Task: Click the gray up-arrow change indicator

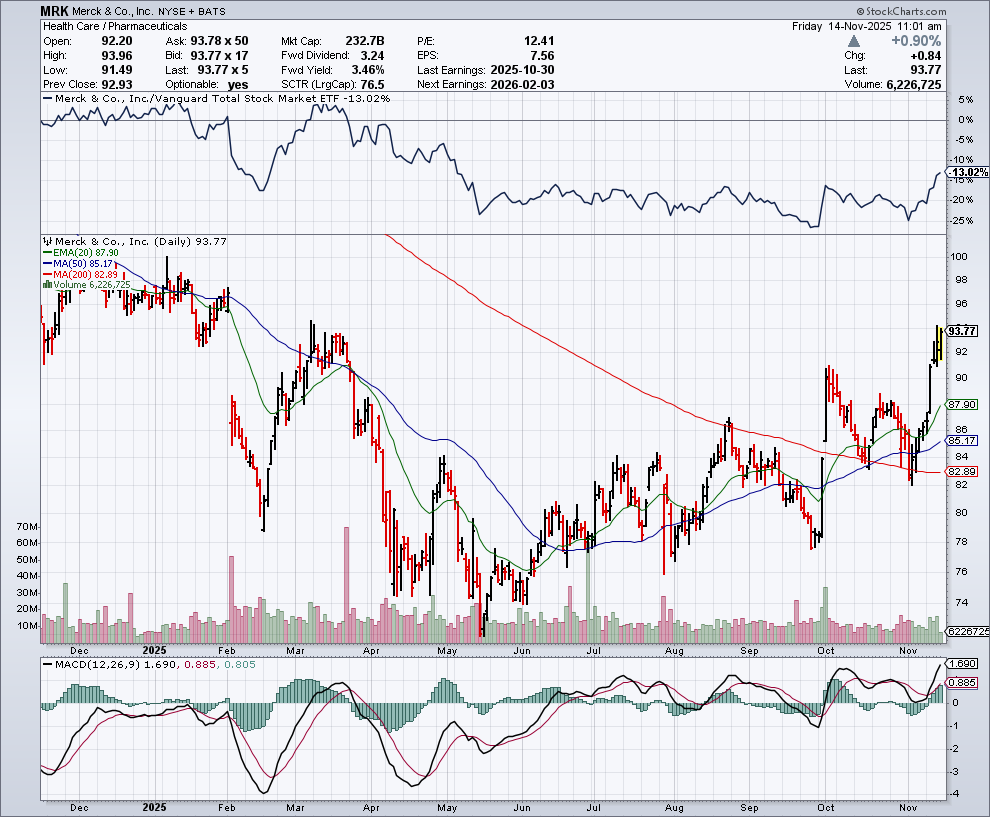Action: (x=852, y=41)
